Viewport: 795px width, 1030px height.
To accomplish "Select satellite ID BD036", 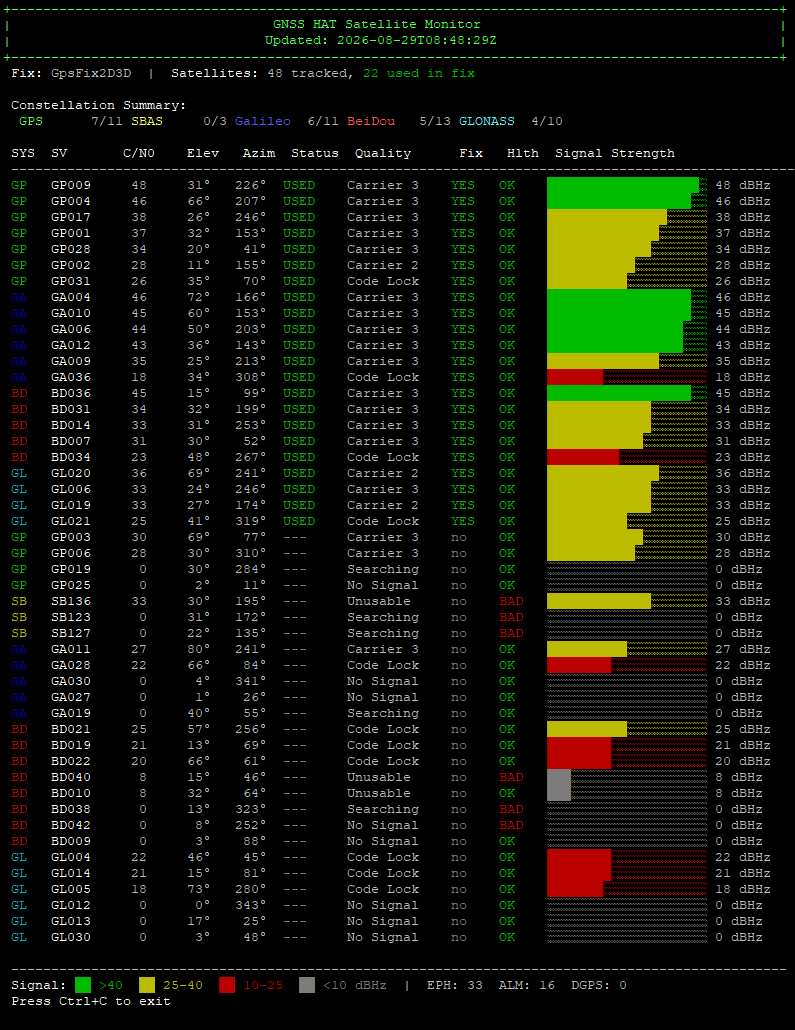I will pos(71,393).
